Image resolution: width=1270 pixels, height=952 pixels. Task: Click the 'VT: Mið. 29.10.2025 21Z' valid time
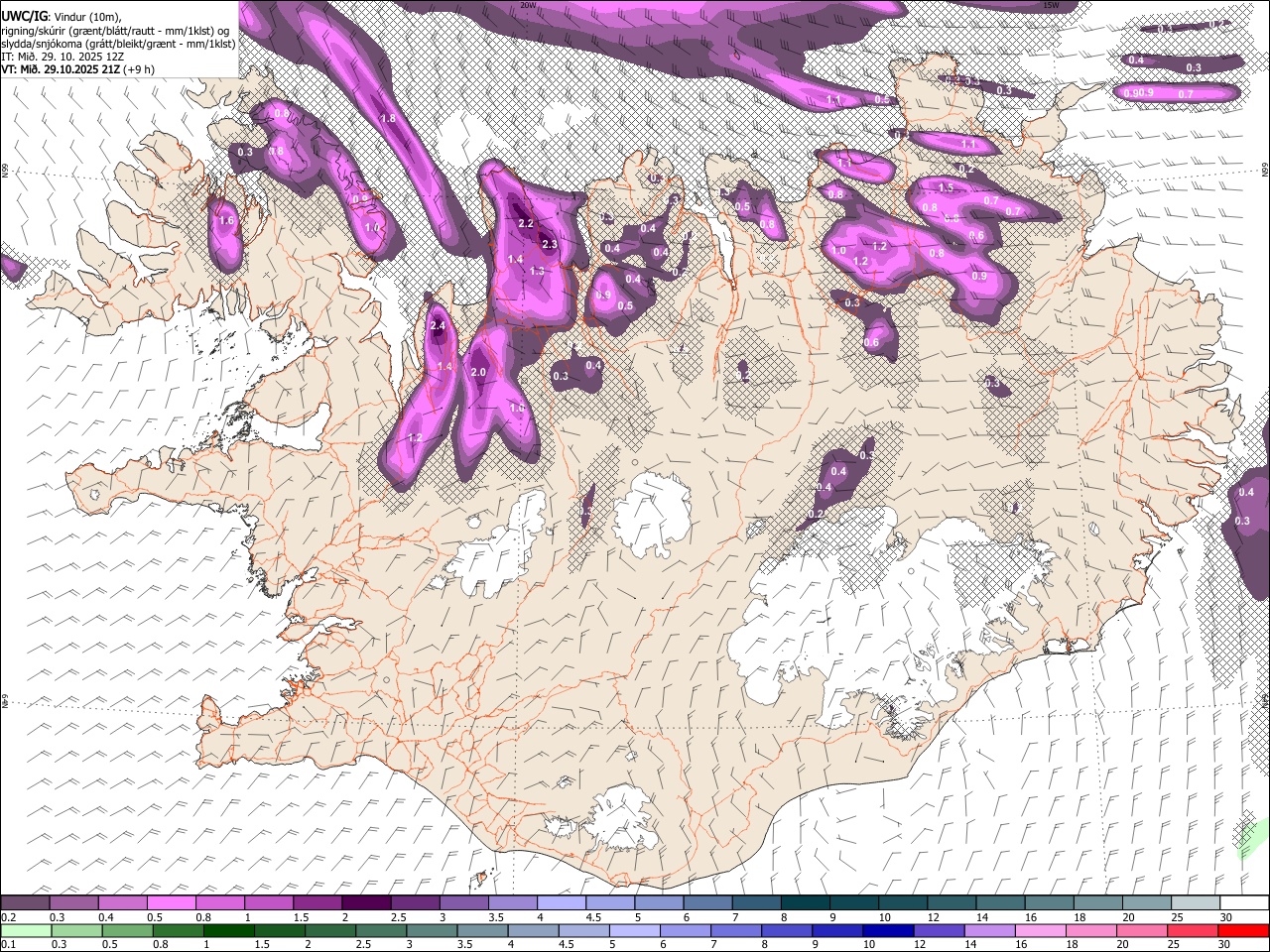61,69
